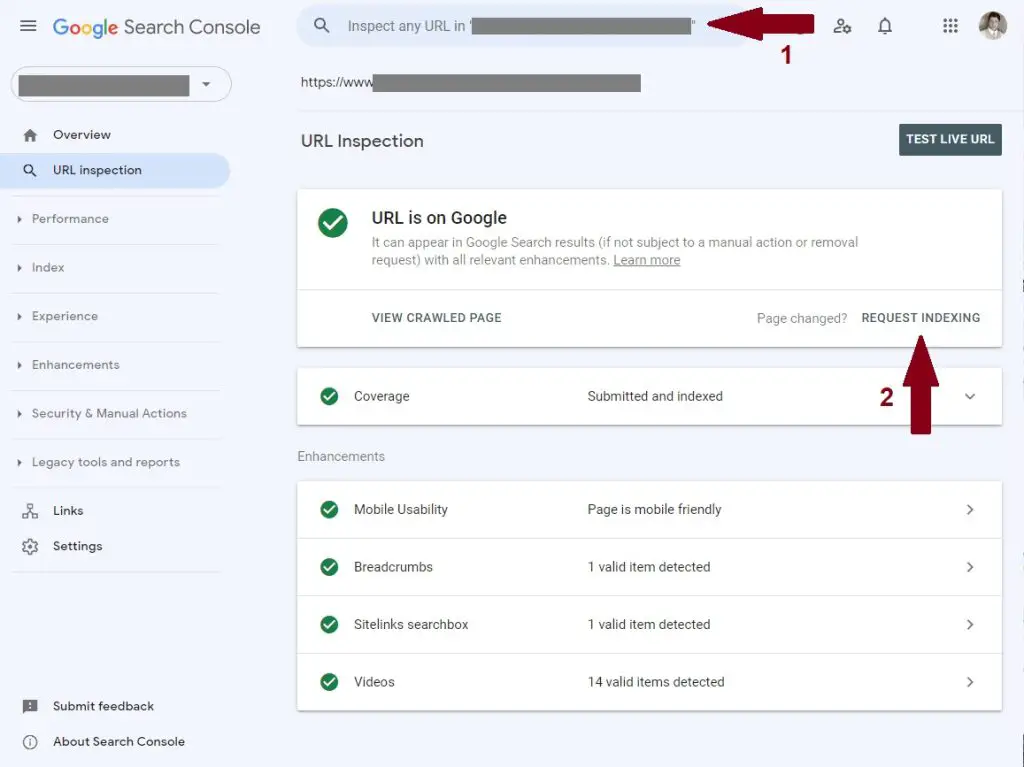Expand the Enhancements sidebar section
Screen dimensions: 1024x767
click(x=19, y=365)
